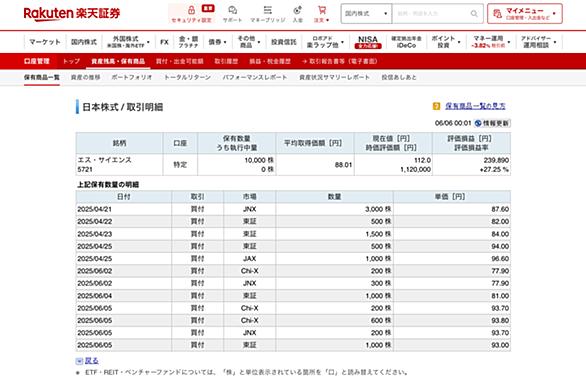Viewport: 586px width, 383px height.
Task: Open the 国内株式 main menu item
Action: (x=84, y=42)
